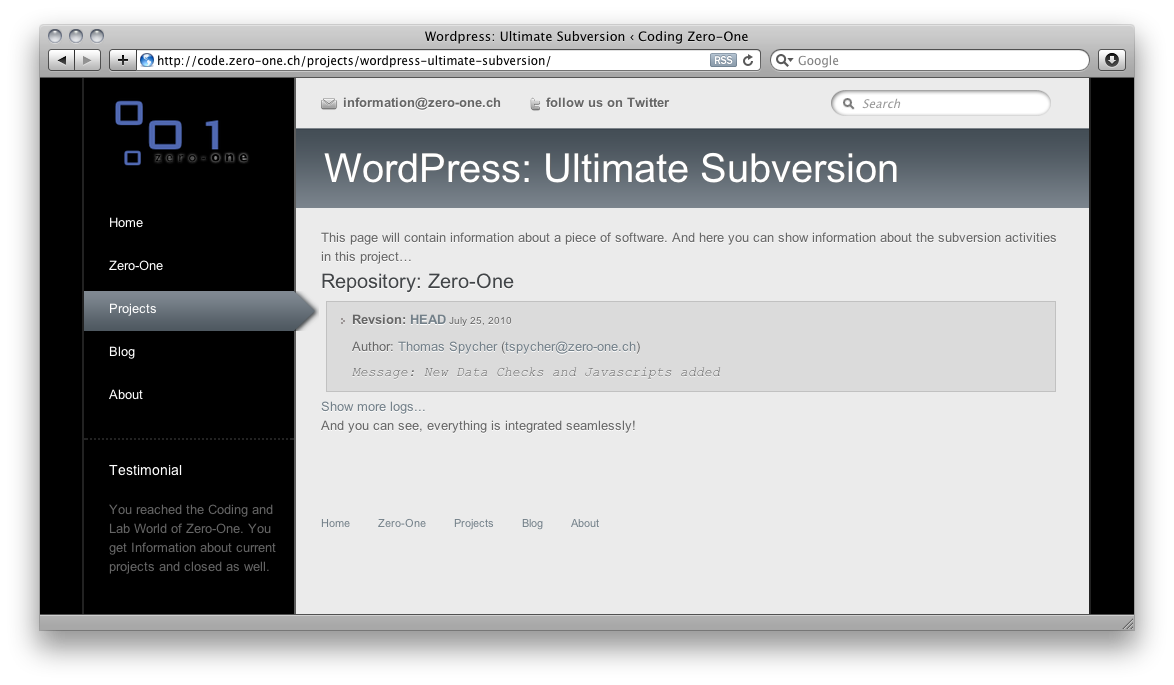Go forward with the browser forward arrow
This screenshot has height=685, width=1174.
click(x=87, y=60)
